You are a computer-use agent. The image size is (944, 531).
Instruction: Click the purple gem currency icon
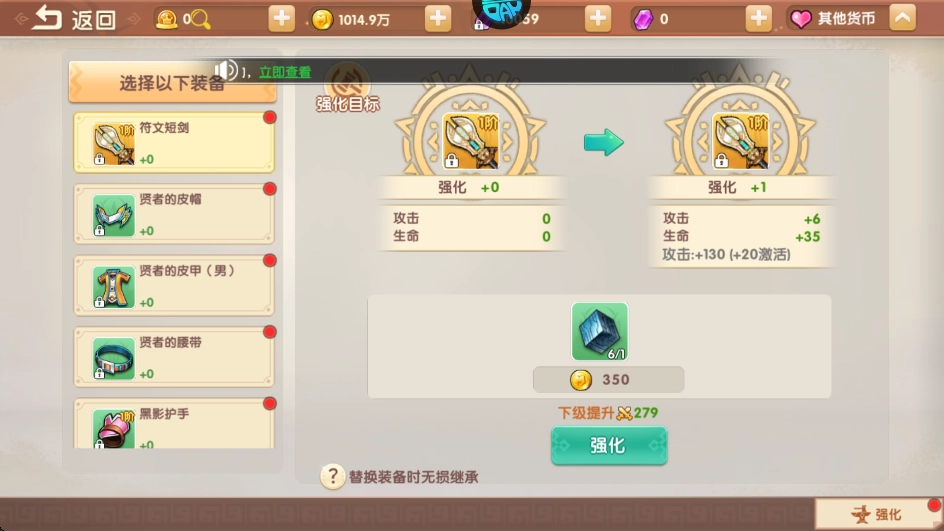(x=643, y=19)
